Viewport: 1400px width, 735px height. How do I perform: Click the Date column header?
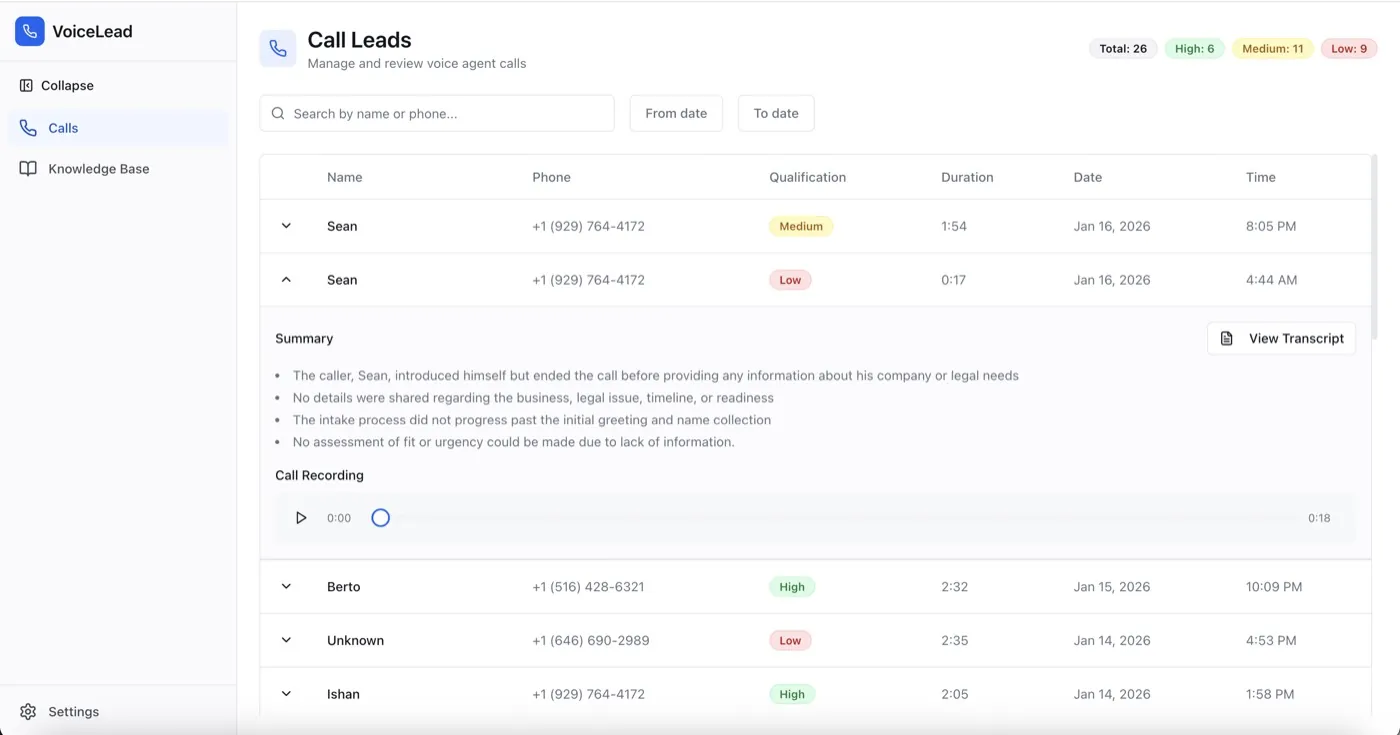coord(1088,178)
